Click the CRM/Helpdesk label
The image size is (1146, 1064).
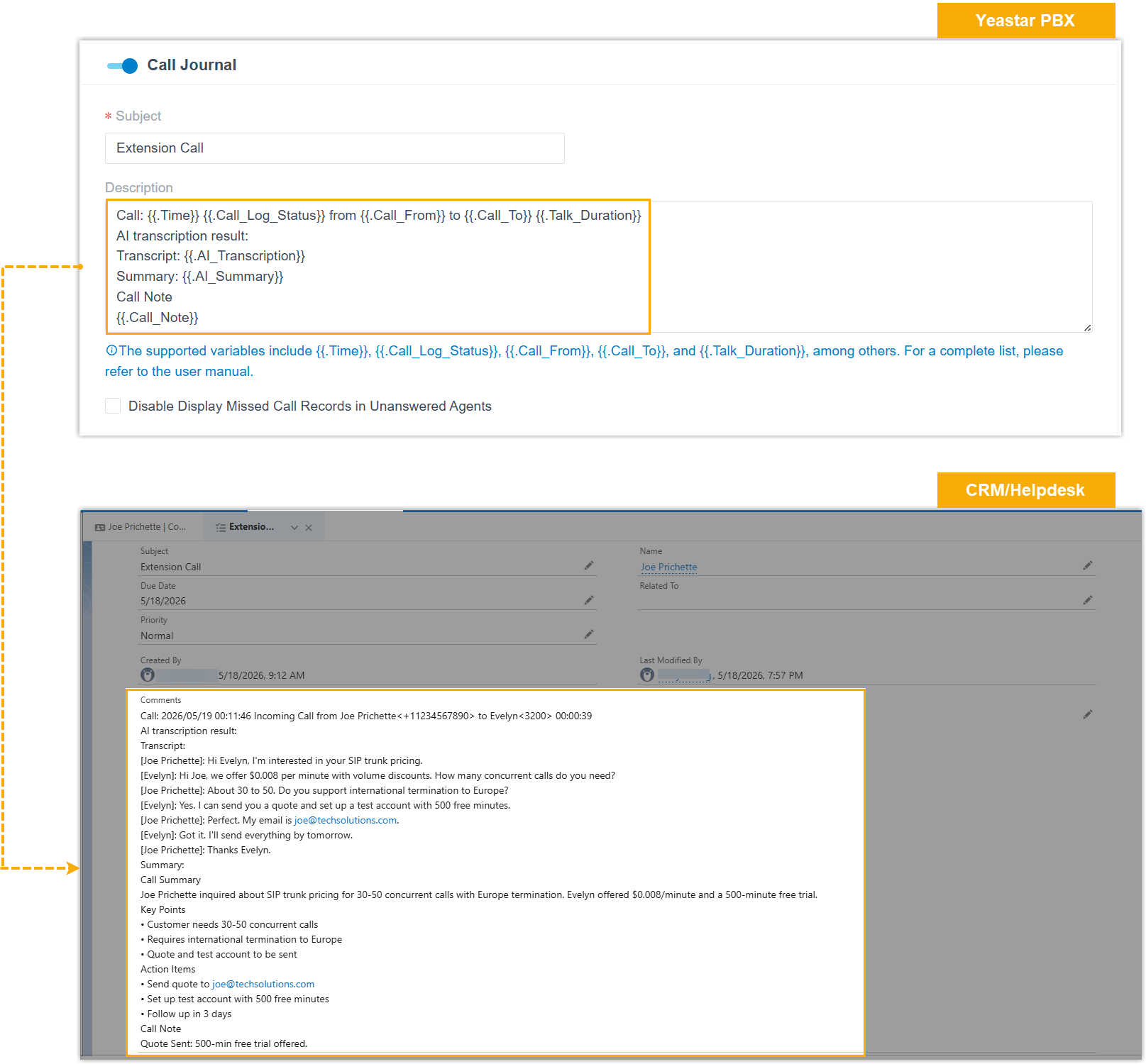point(1025,490)
